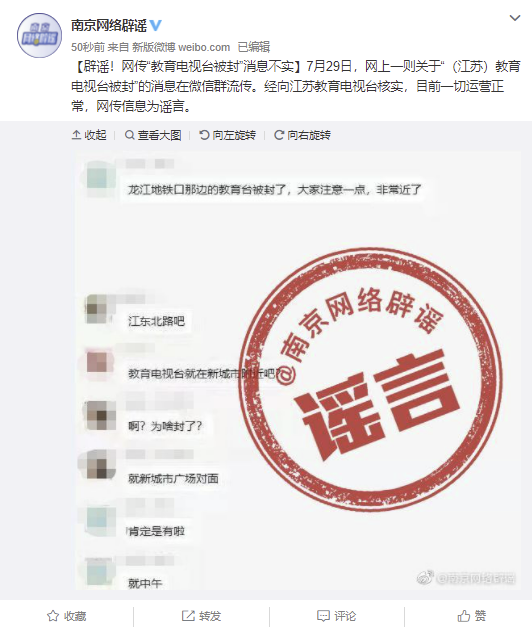Click the 转发 repost icon
The height and width of the screenshot is (631, 532).
[x=188, y=616]
